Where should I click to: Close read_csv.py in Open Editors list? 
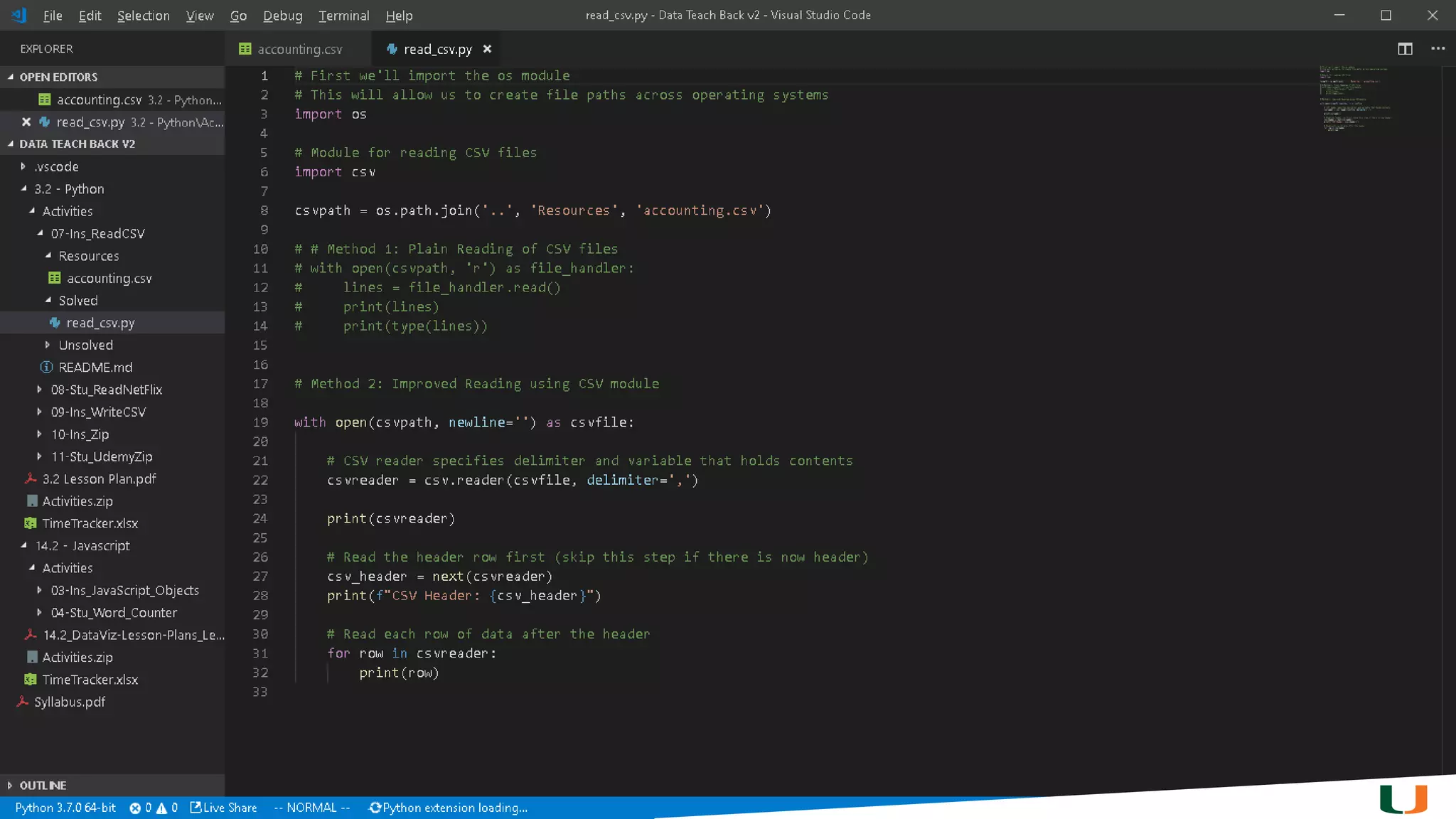click(x=26, y=122)
